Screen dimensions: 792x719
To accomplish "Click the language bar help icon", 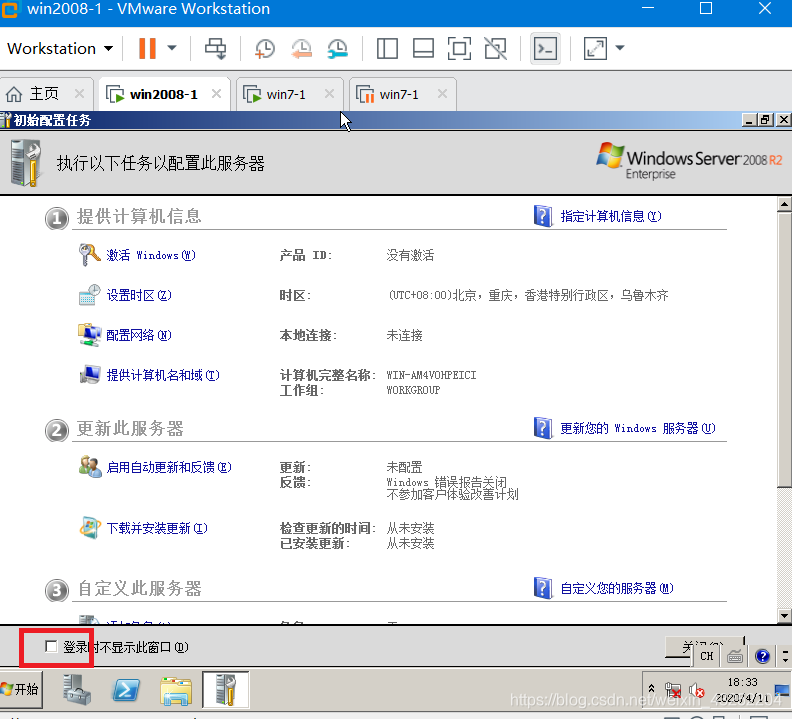I will (762, 656).
